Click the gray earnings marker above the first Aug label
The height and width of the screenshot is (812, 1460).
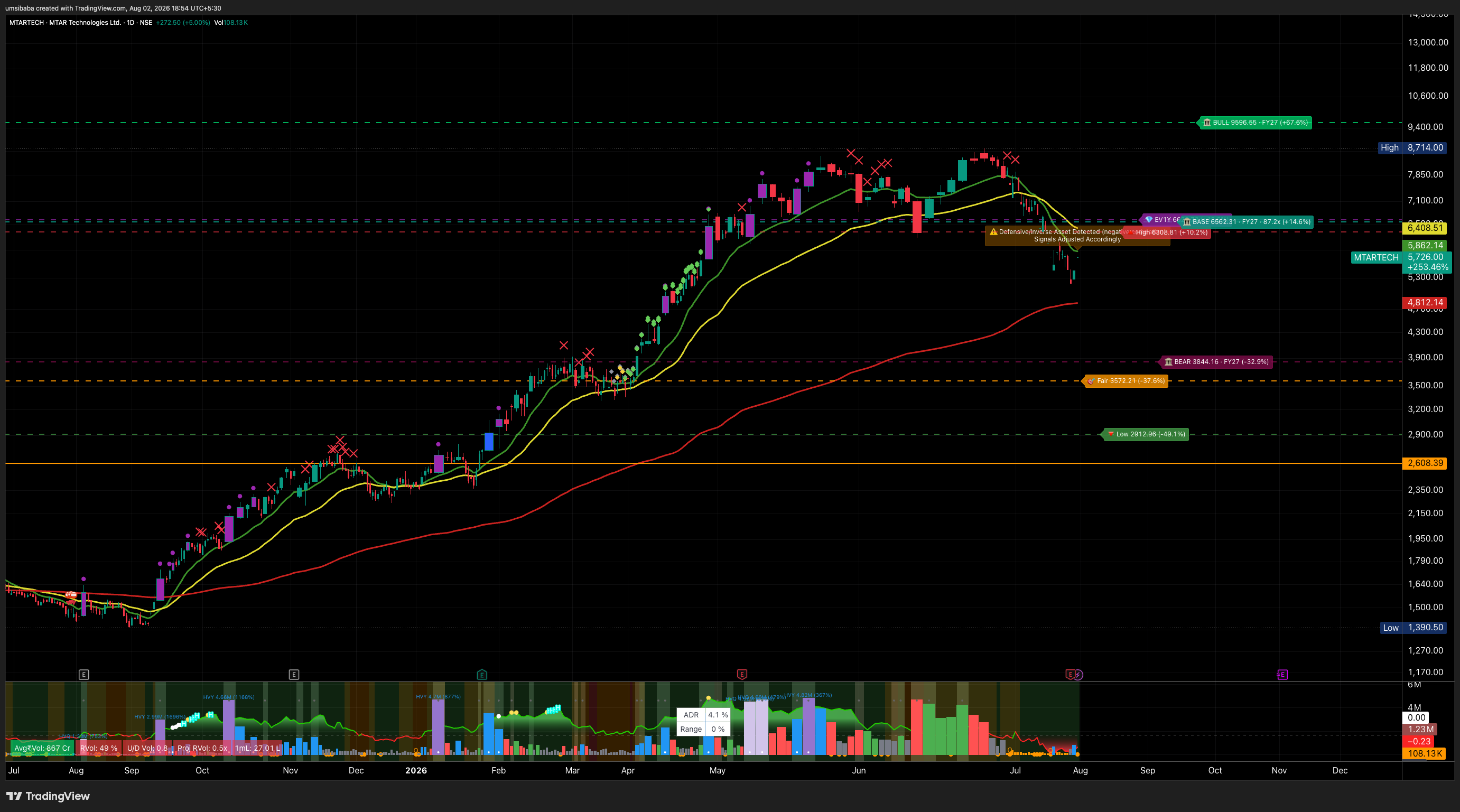(83, 674)
